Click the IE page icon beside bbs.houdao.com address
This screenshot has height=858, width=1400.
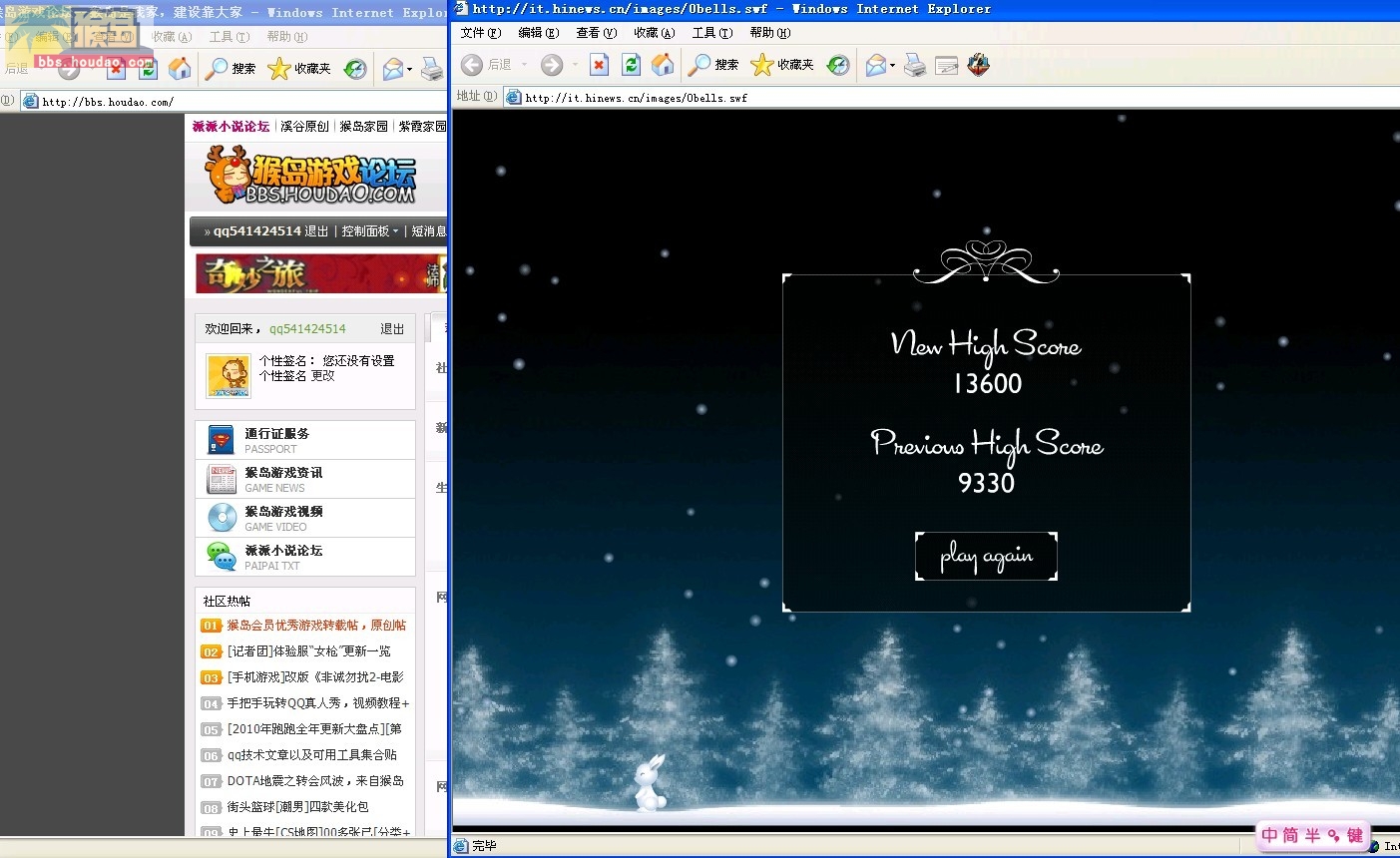click(31, 102)
